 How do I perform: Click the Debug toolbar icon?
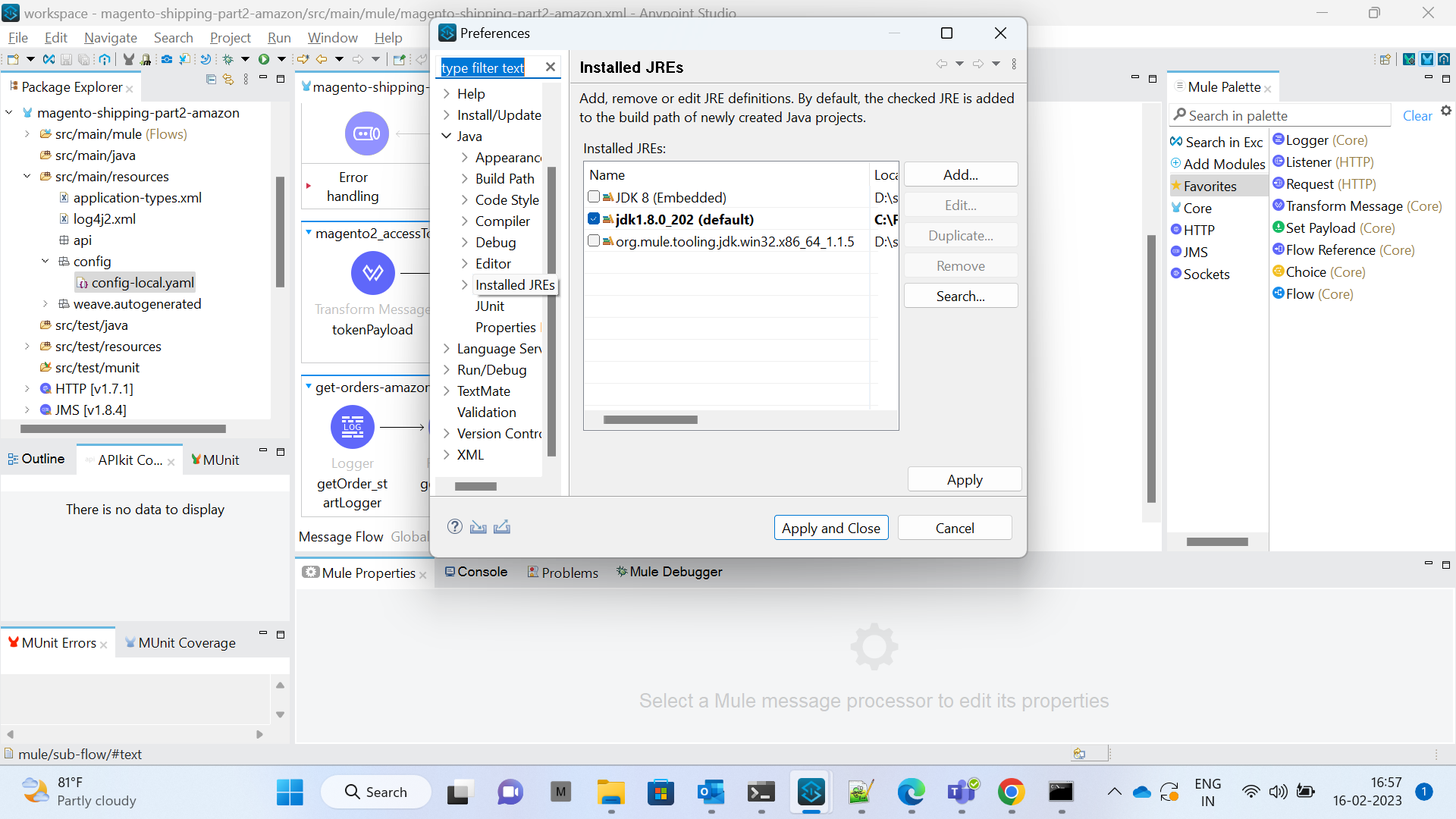pos(227,59)
